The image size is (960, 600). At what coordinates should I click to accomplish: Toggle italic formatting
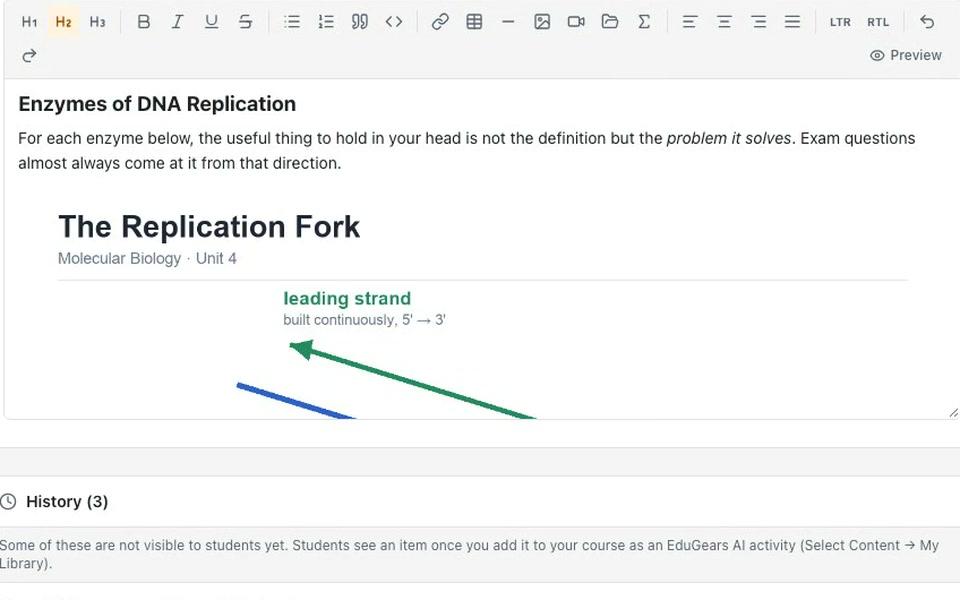coord(178,22)
